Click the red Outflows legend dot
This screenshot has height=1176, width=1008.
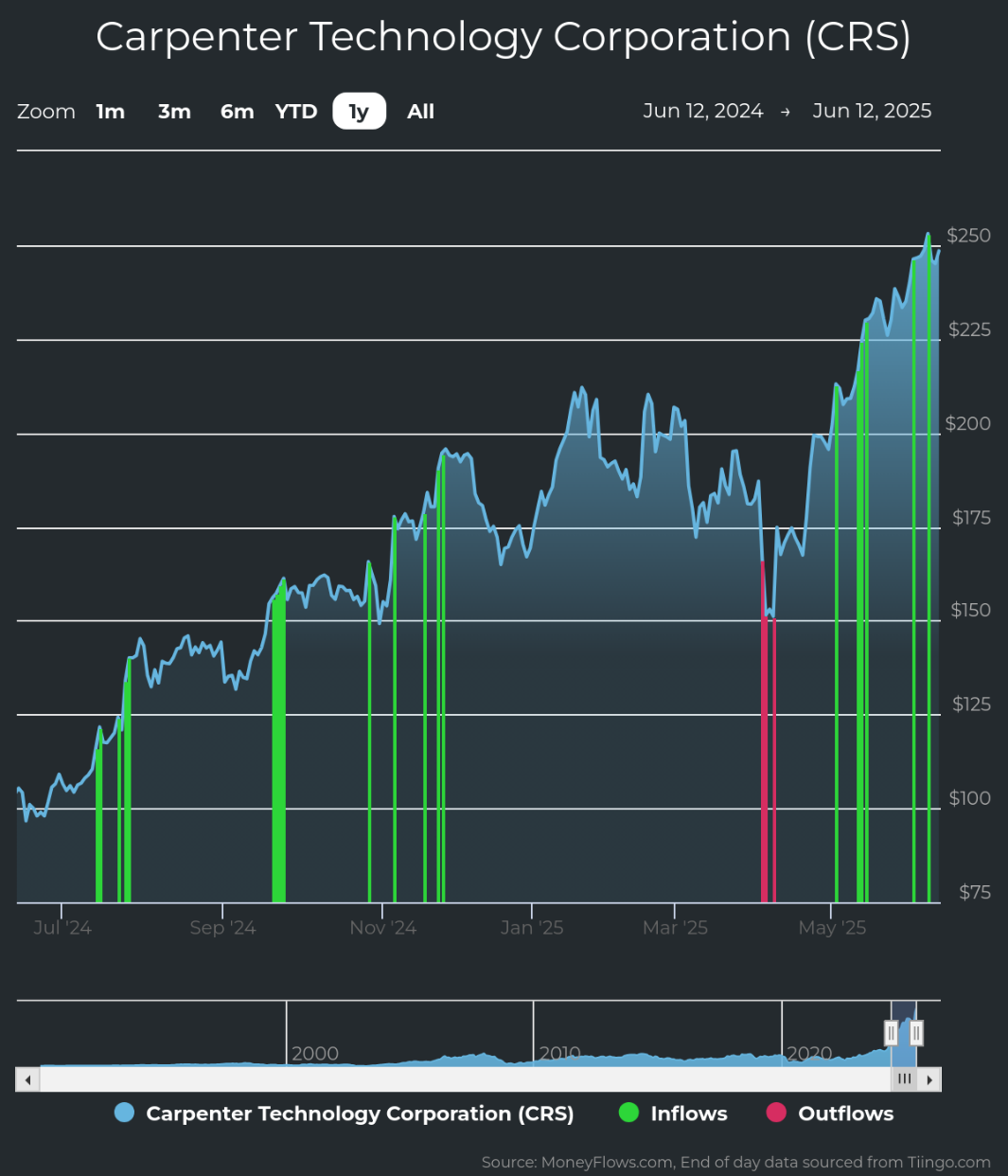[776, 1113]
